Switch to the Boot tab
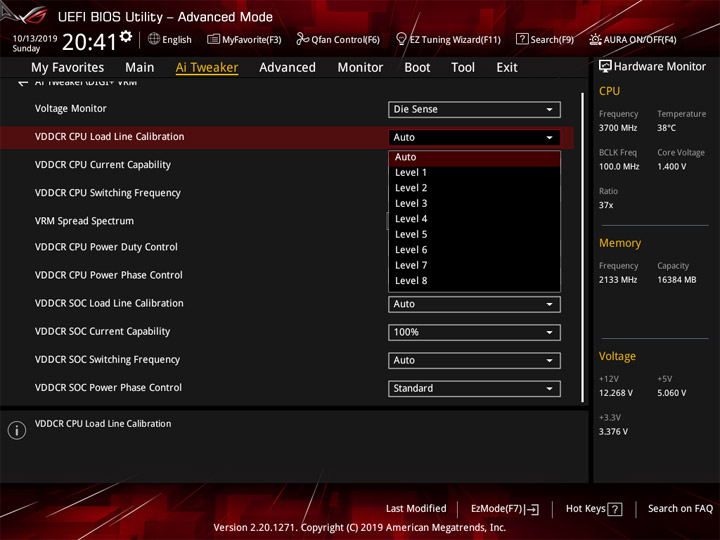Screen dimensions: 720x540 (x=417, y=68)
